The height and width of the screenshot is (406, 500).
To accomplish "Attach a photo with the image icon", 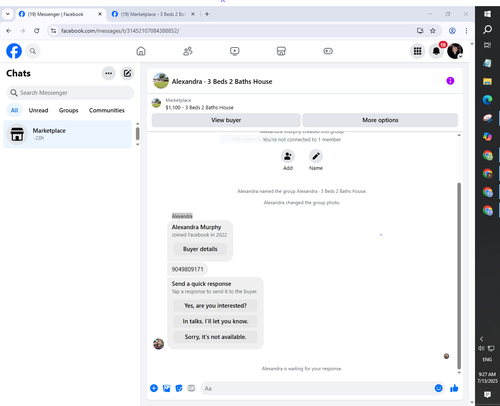I will [x=166, y=388].
